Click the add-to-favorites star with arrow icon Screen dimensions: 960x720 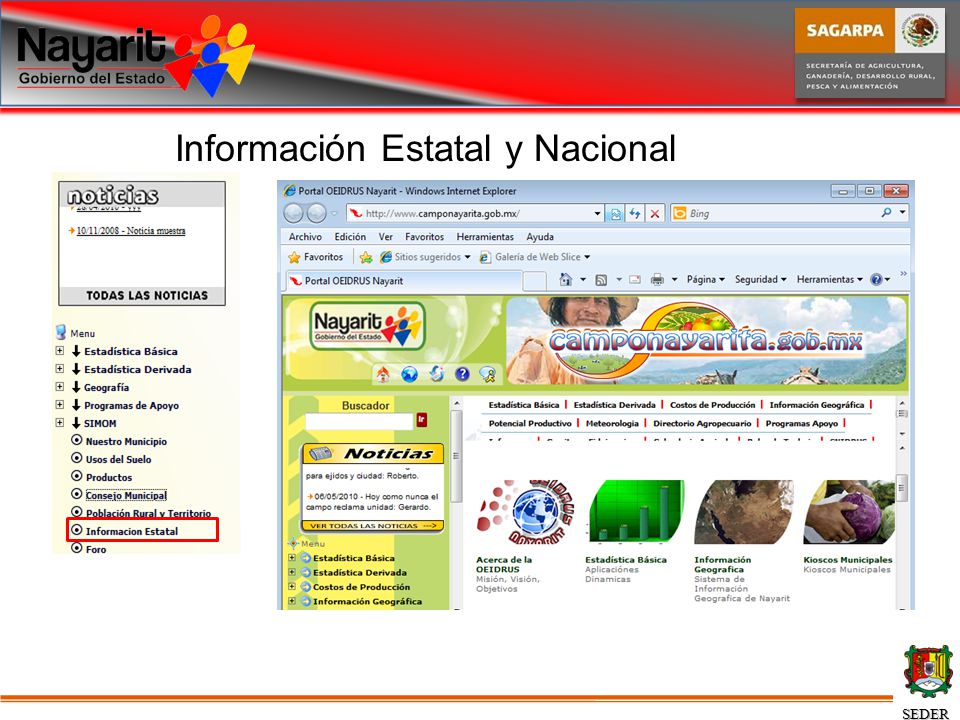(366, 257)
